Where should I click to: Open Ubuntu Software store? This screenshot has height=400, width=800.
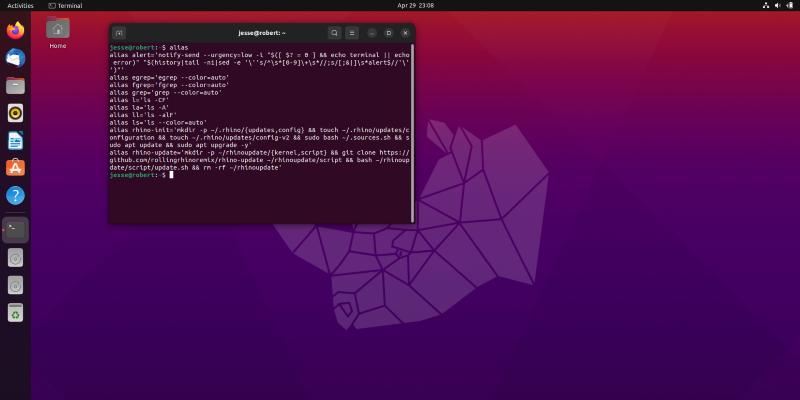(x=15, y=168)
